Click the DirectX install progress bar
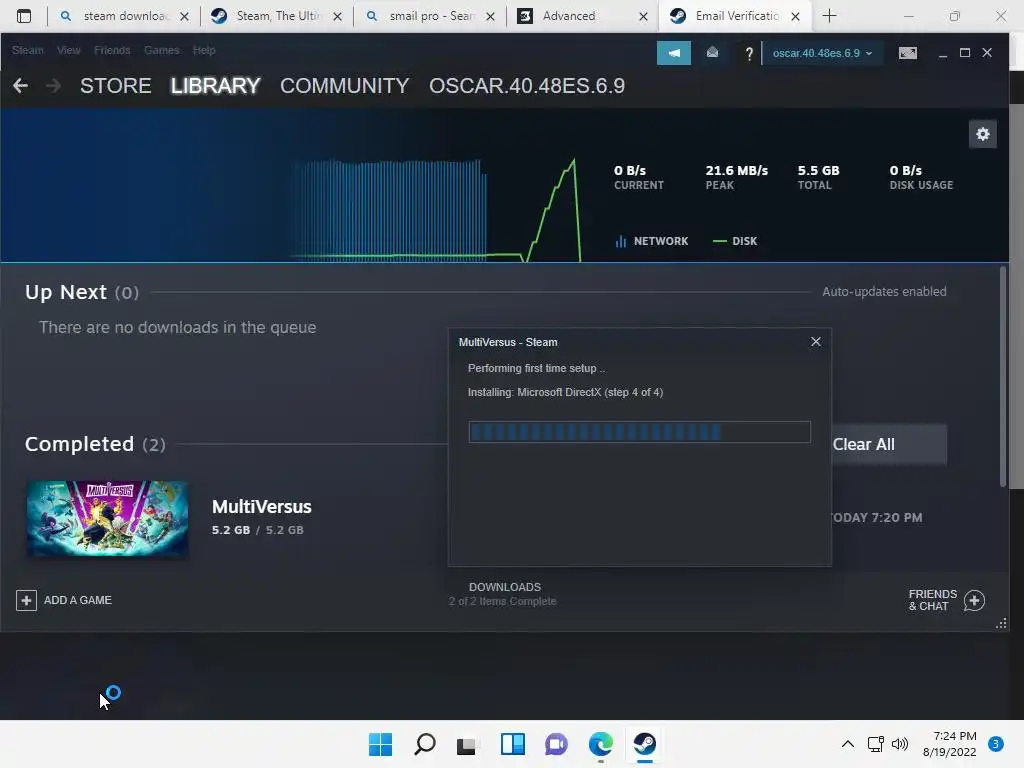This screenshot has height=768, width=1024. point(639,432)
